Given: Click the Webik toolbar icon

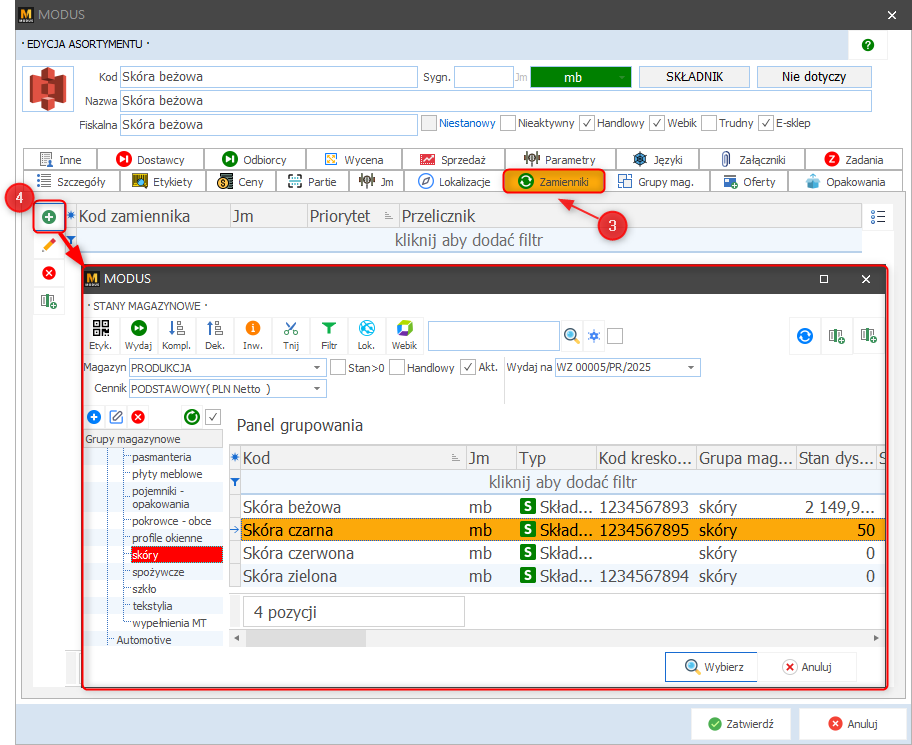Looking at the screenshot, I should coord(404,334).
